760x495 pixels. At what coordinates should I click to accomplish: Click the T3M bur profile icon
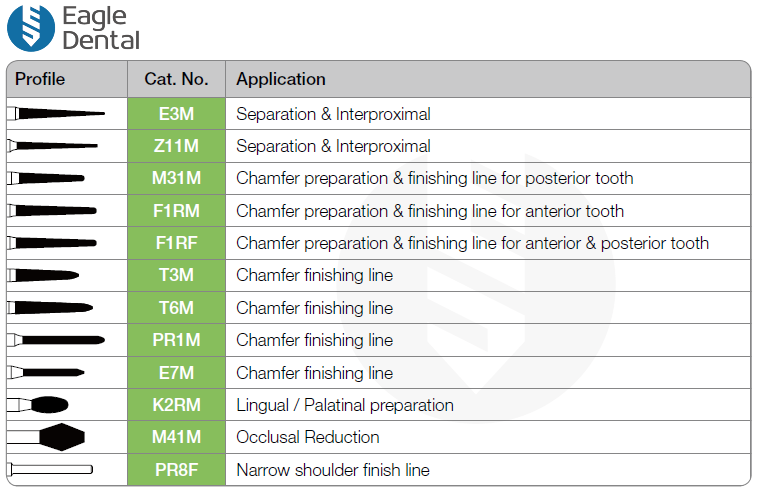pyautogui.click(x=44, y=275)
